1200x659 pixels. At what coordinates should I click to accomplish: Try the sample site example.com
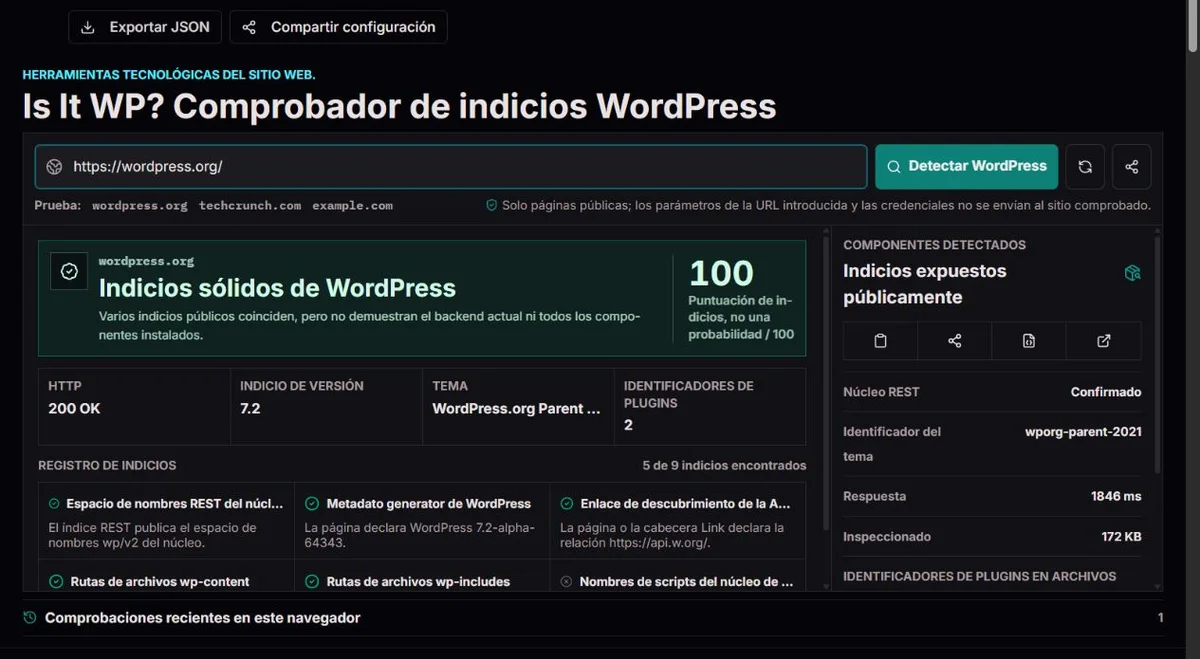click(x=352, y=205)
